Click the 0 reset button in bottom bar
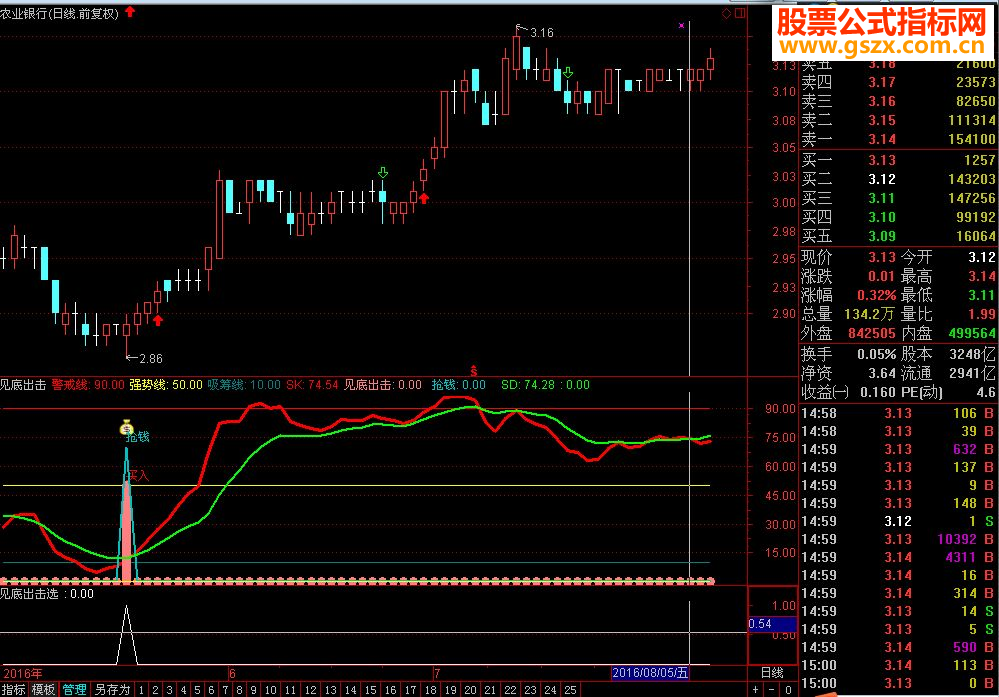999x697 pixels. click(x=788, y=689)
